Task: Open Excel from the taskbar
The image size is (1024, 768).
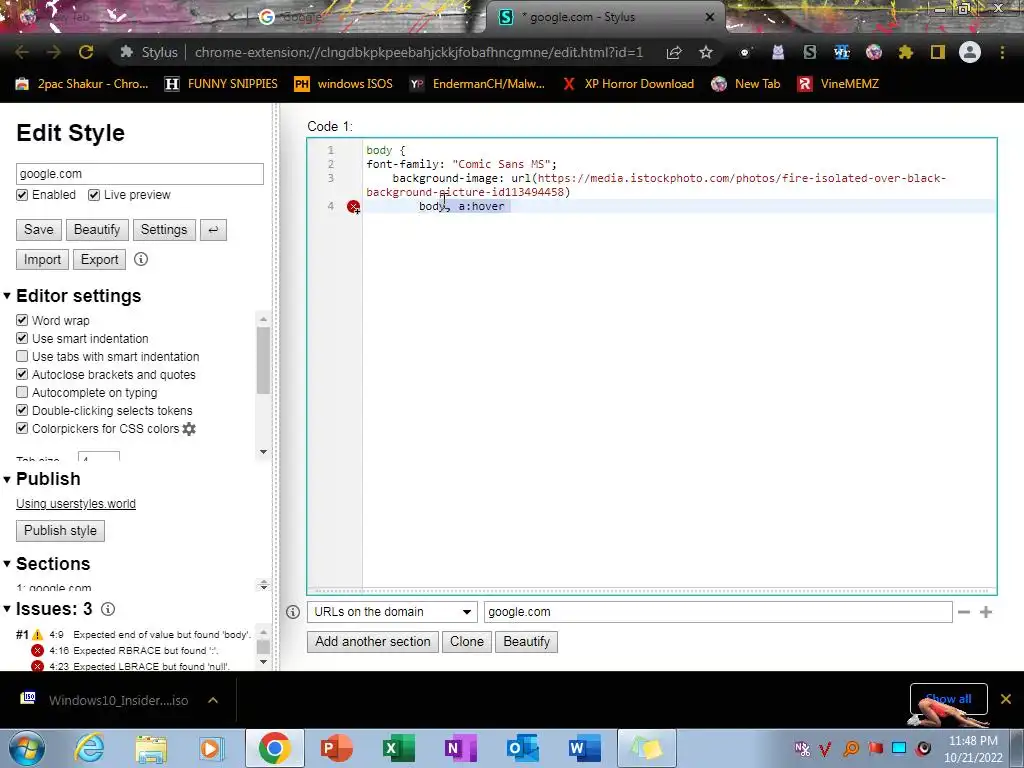Action: (x=398, y=748)
